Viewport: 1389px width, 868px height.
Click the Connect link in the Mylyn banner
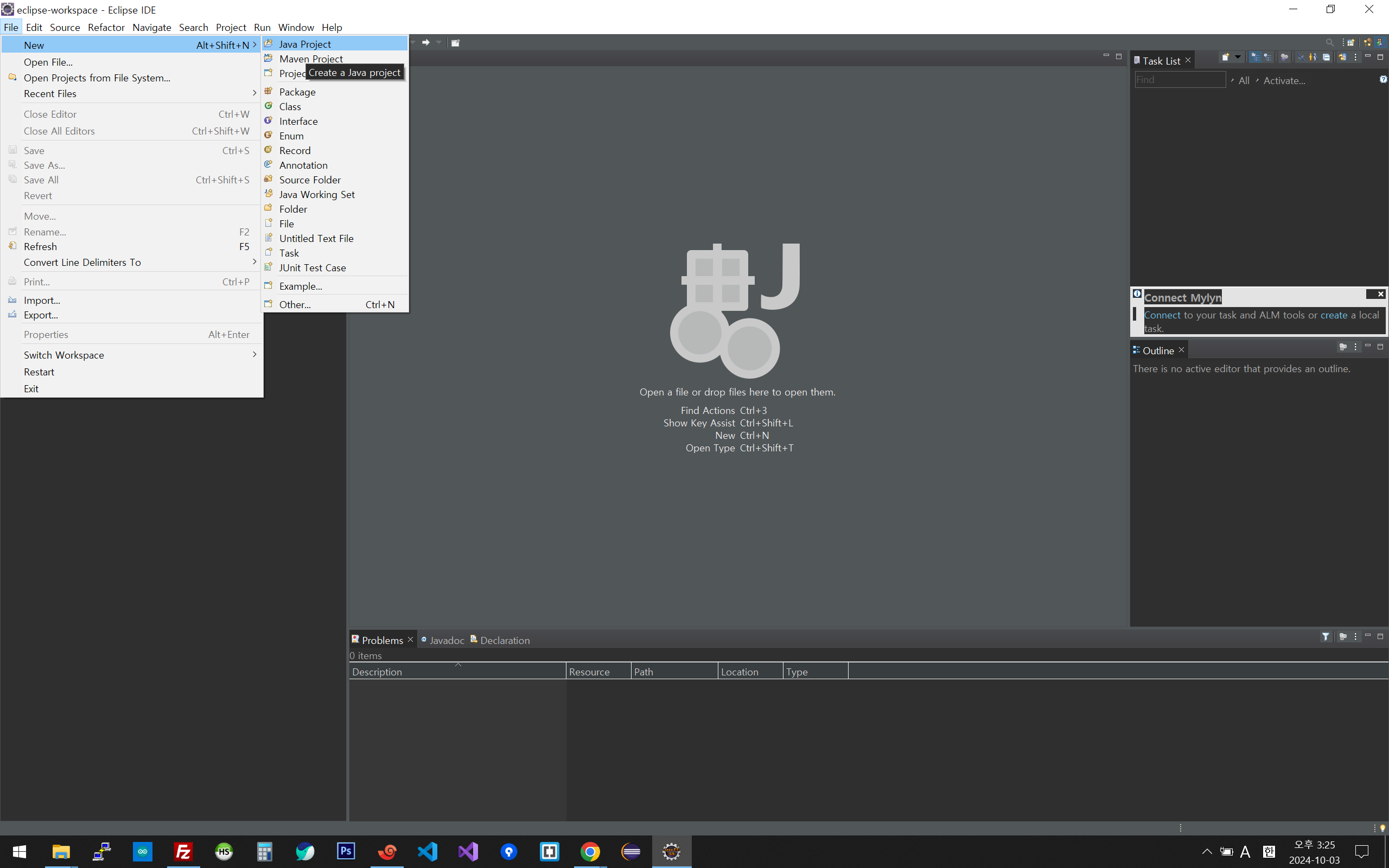point(1162,315)
